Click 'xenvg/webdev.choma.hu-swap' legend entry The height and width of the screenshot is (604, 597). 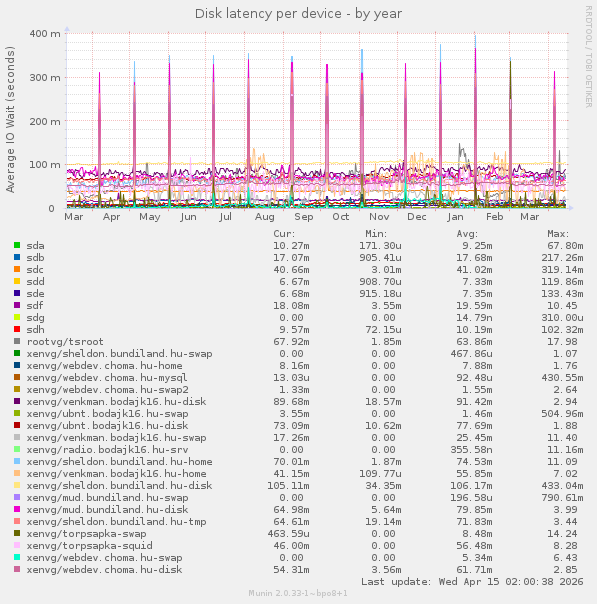click(104, 558)
